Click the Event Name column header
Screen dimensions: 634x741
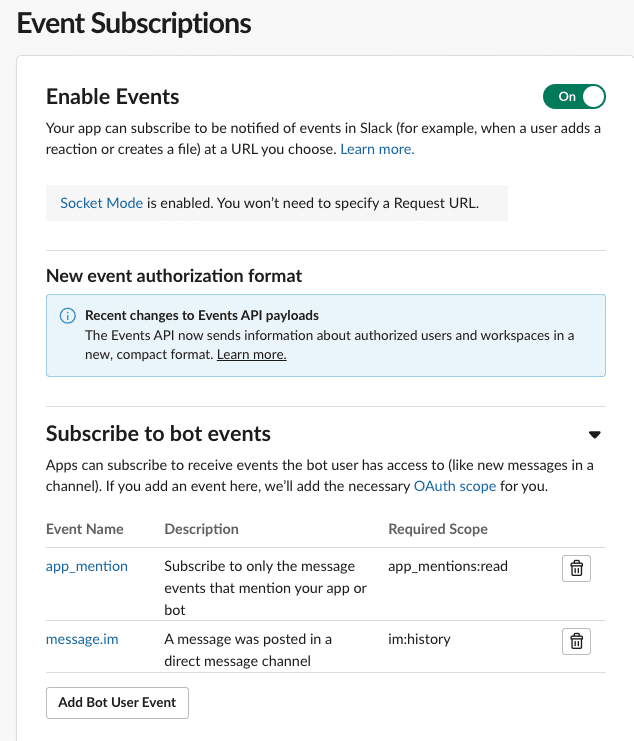[x=85, y=529]
